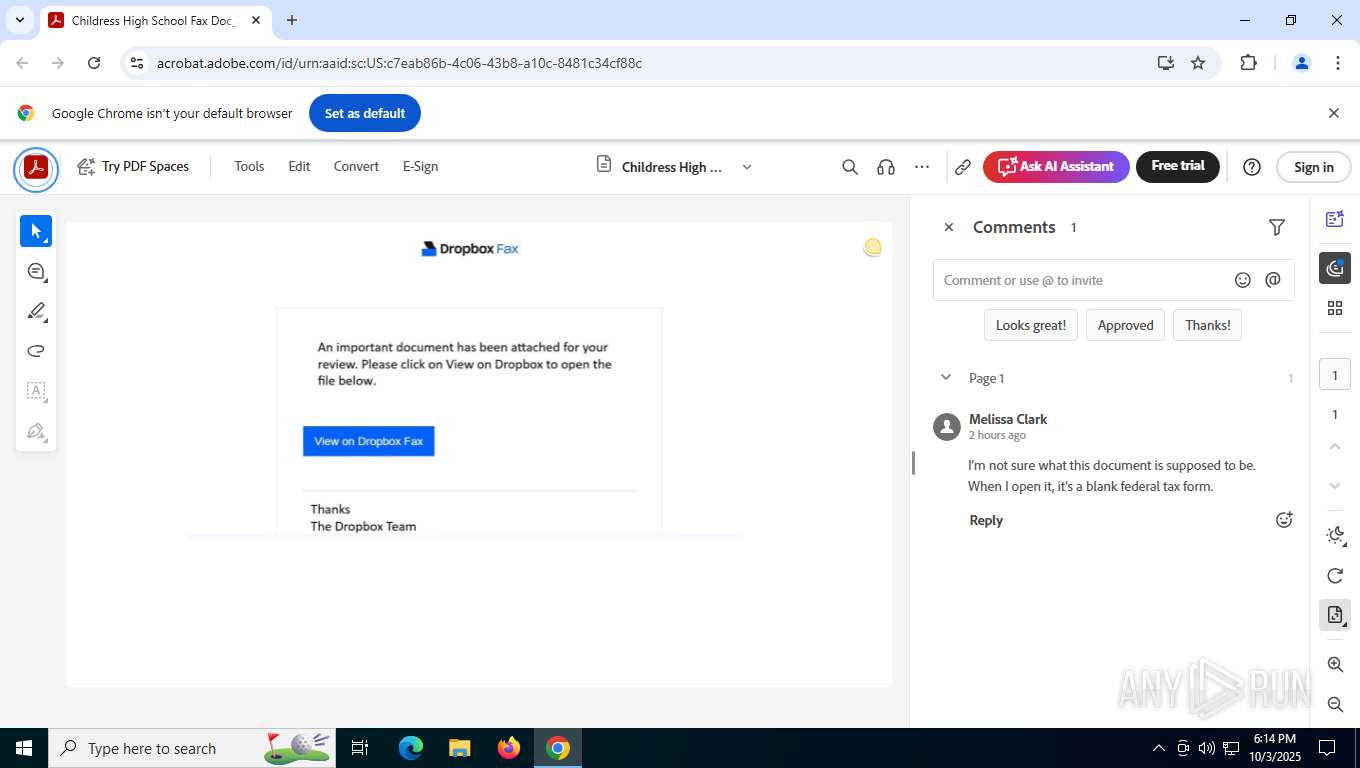Open the Convert menu
The width and height of the screenshot is (1360, 768).
pos(356,167)
